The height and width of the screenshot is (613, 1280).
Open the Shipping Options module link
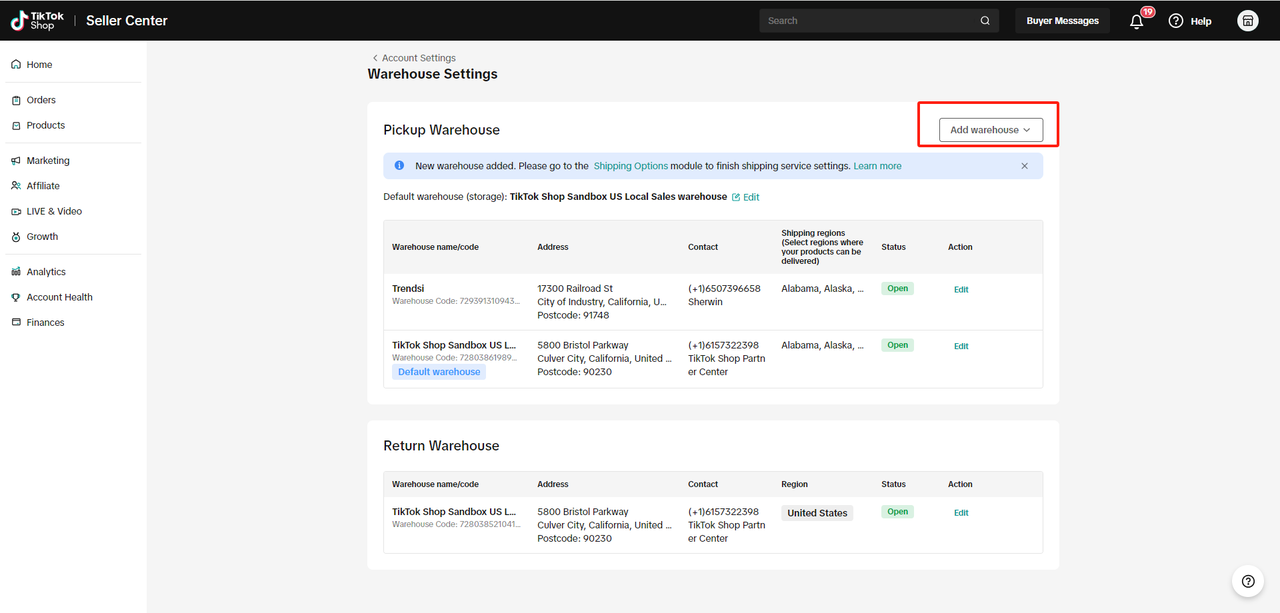pyautogui.click(x=630, y=166)
